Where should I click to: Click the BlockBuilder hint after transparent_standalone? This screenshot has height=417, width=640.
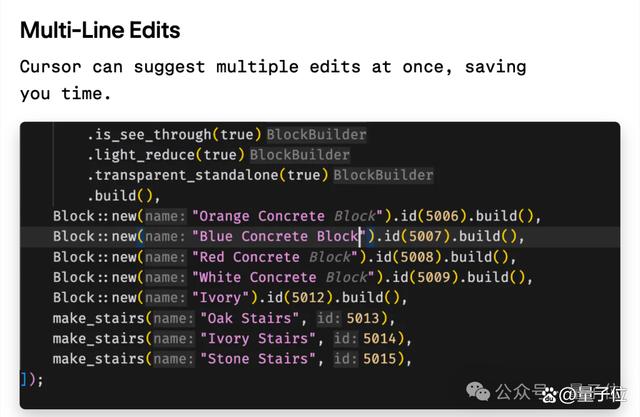(x=384, y=175)
